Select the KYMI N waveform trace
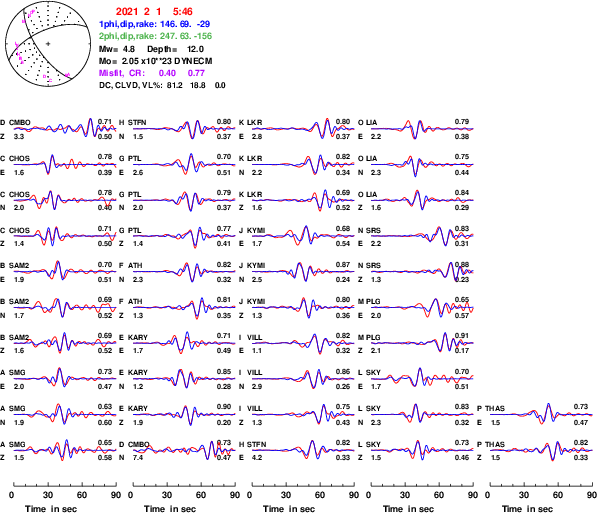This screenshot has width=597, height=513. click(x=303, y=272)
